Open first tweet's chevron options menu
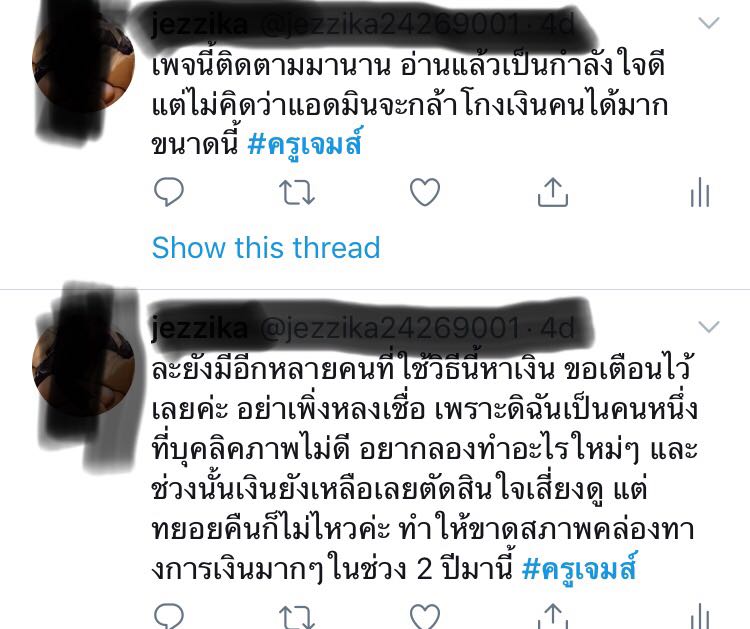Screen dimensions: 750x629 tap(709, 22)
